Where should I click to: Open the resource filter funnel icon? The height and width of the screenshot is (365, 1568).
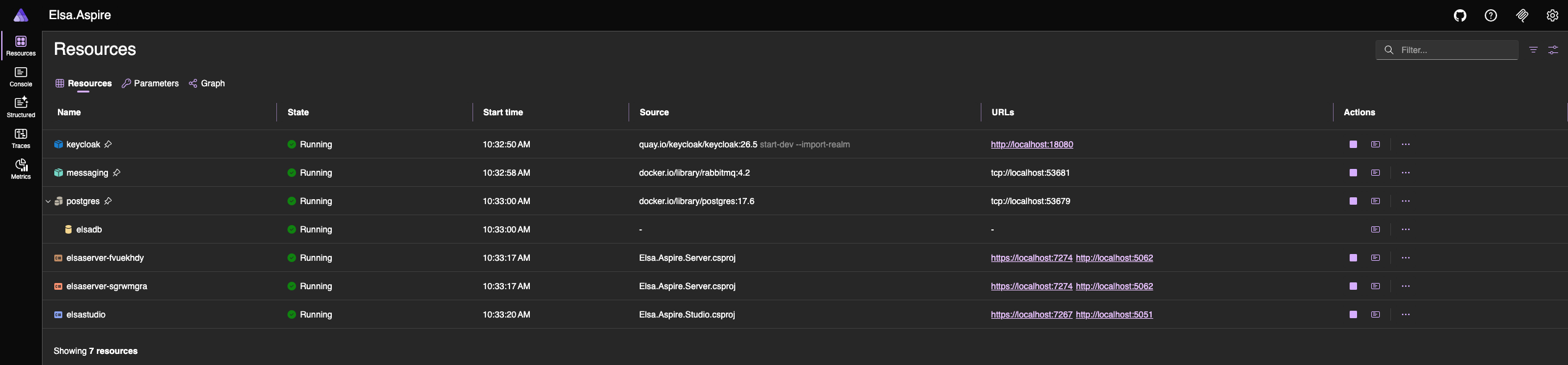[1533, 50]
